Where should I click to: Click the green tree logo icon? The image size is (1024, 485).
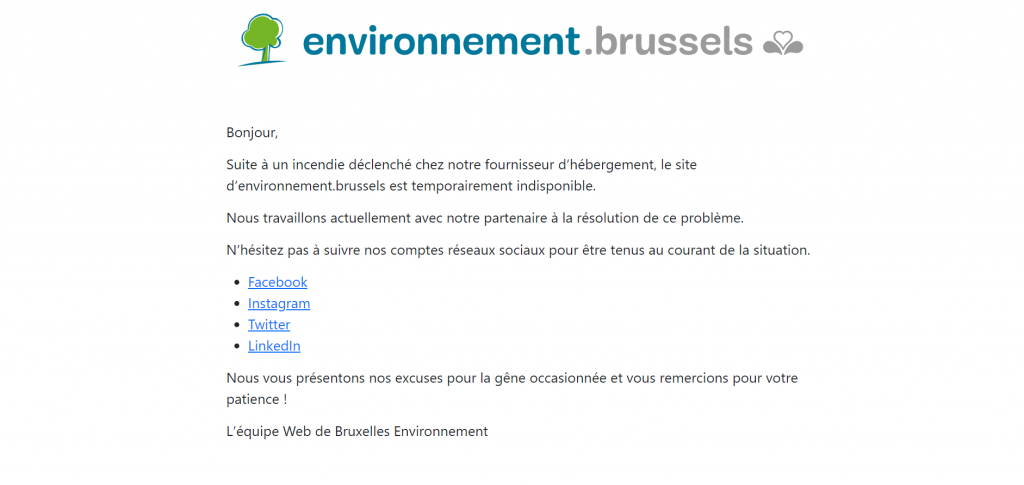263,38
